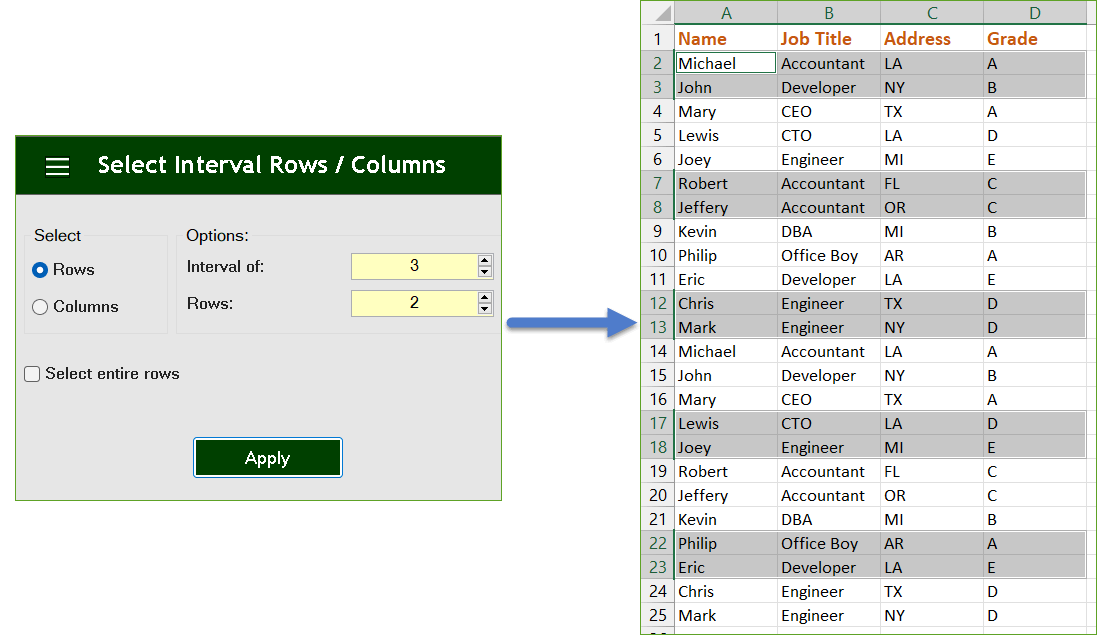
Task: Click Engineer cell in row 6
Action: coord(828,160)
